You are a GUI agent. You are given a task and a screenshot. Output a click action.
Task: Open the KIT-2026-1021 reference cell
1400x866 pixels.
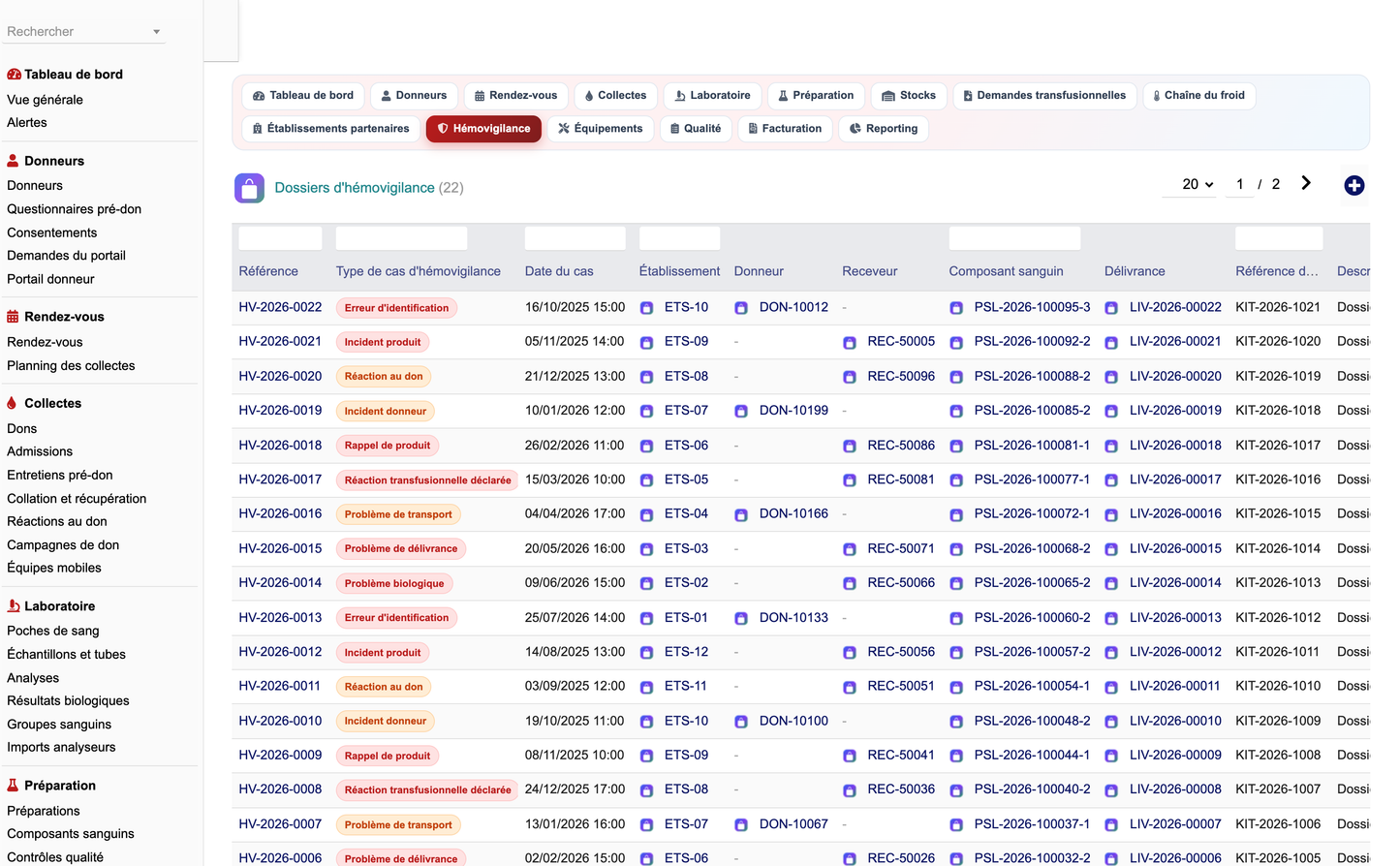point(1278,307)
